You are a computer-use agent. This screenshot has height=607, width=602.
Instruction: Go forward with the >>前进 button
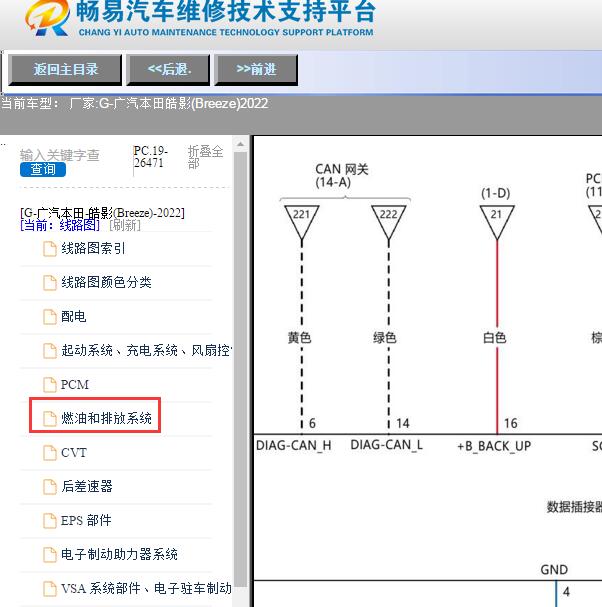click(x=256, y=70)
